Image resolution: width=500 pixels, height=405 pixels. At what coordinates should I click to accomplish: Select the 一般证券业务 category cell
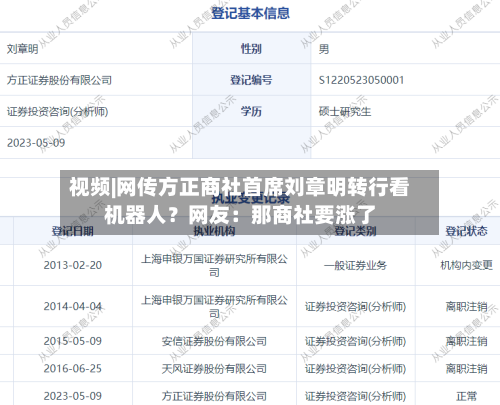click(x=355, y=265)
